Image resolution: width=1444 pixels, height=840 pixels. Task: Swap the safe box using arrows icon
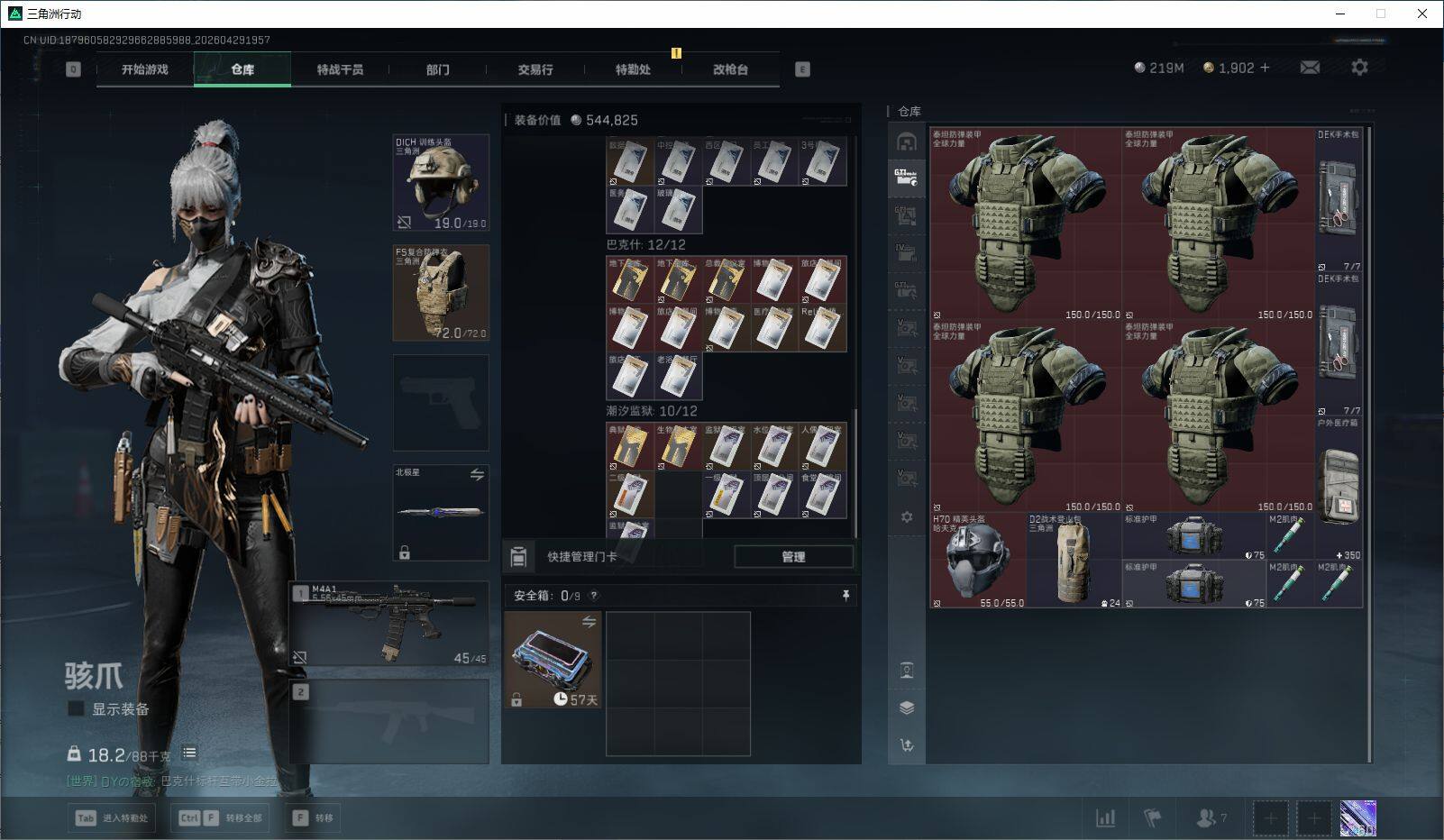(x=589, y=622)
